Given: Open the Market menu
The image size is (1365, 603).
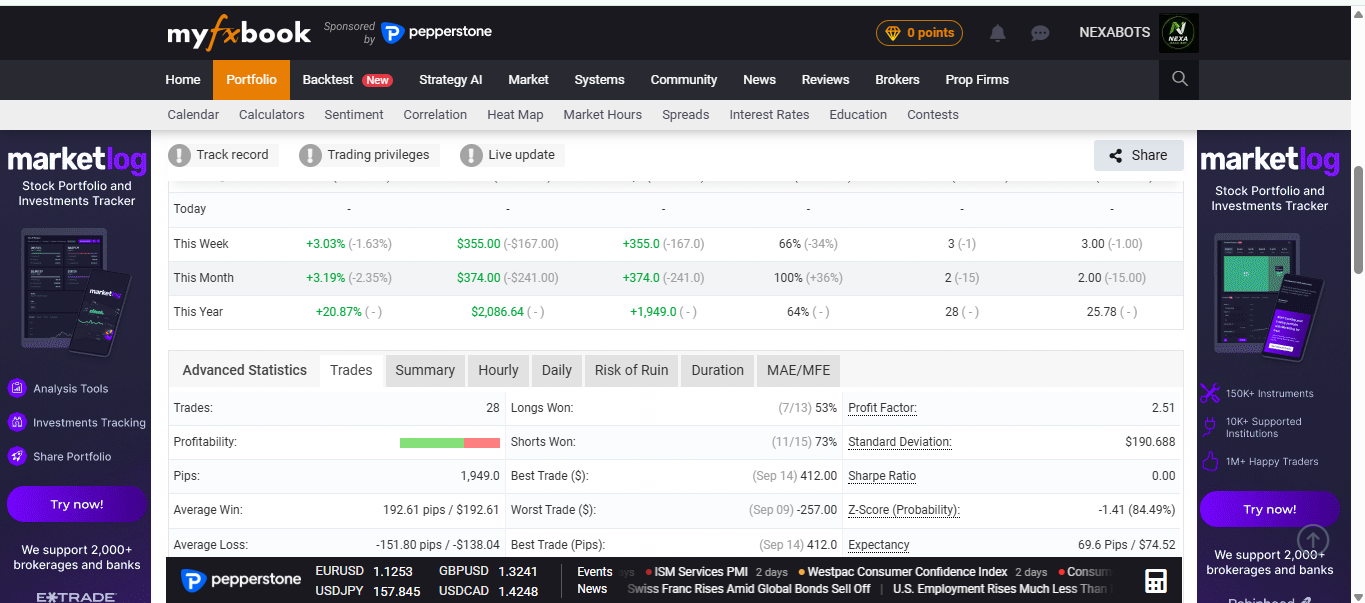Looking at the screenshot, I should [x=528, y=80].
